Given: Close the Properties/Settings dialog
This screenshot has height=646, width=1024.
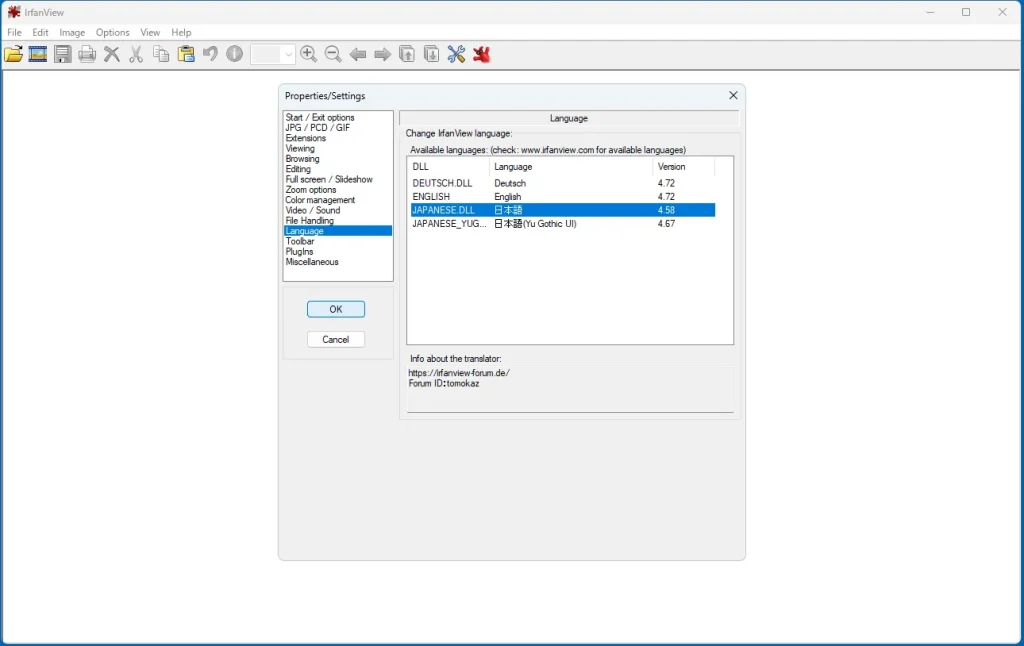Looking at the screenshot, I should pyautogui.click(x=733, y=95).
